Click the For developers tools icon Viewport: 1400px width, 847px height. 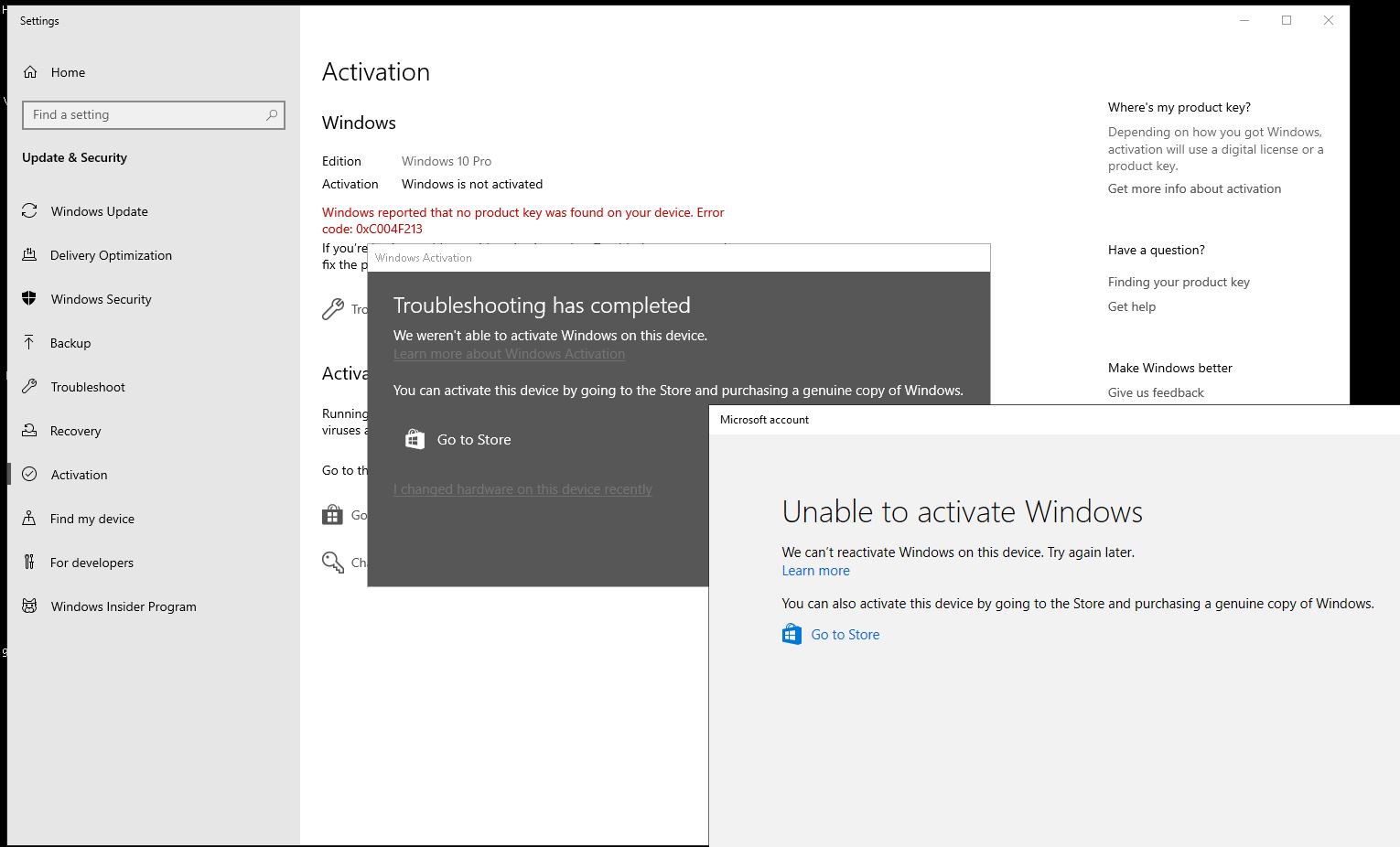tap(29, 563)
